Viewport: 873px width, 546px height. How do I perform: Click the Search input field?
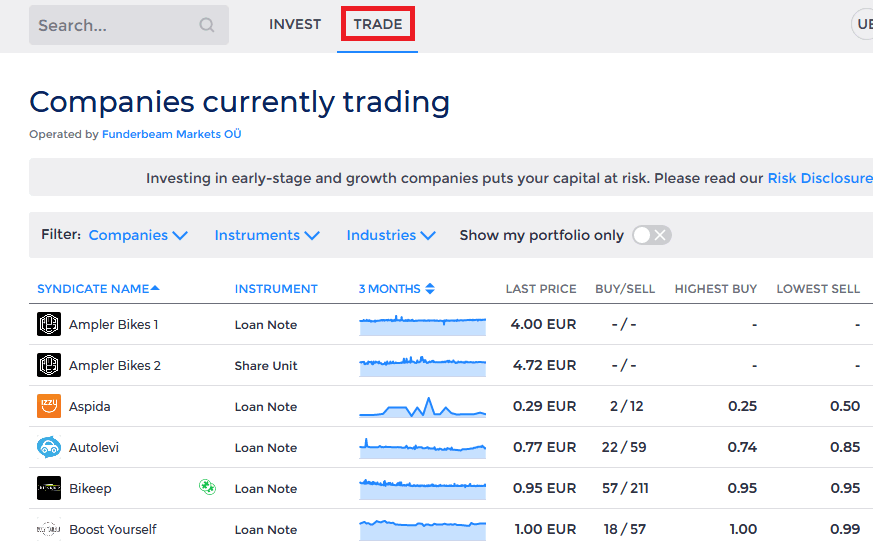click(x=129, y=25)
